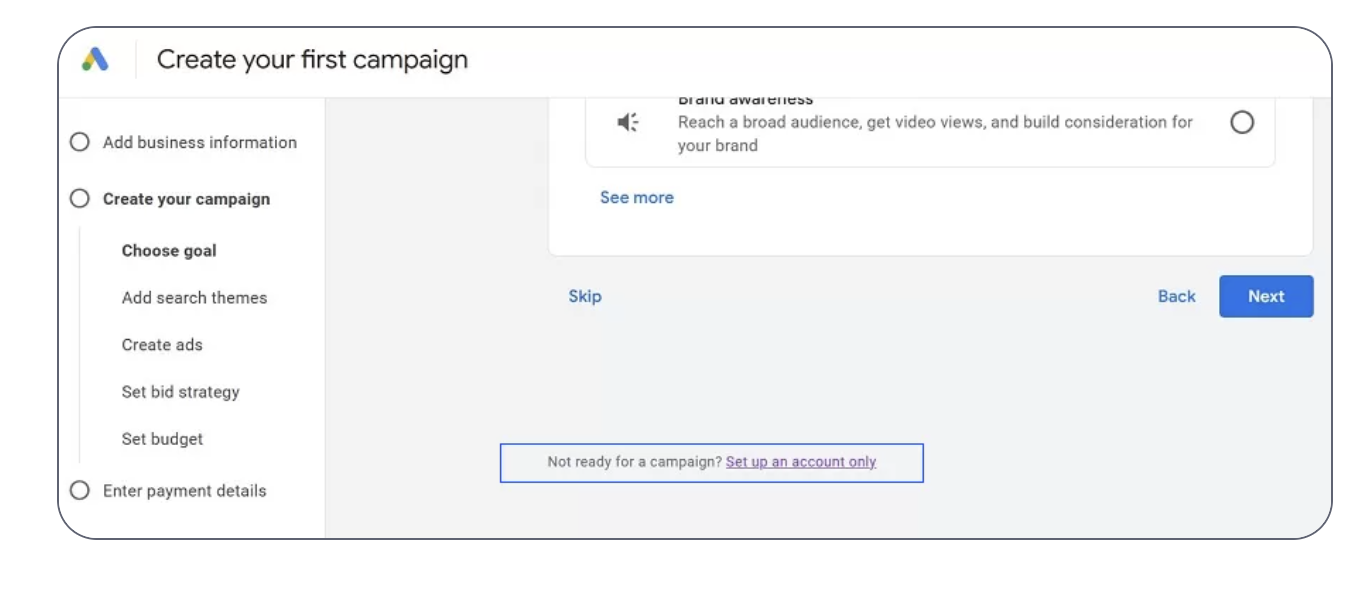
Task: Skip the campaign goal selection
Action: [585, 296]
